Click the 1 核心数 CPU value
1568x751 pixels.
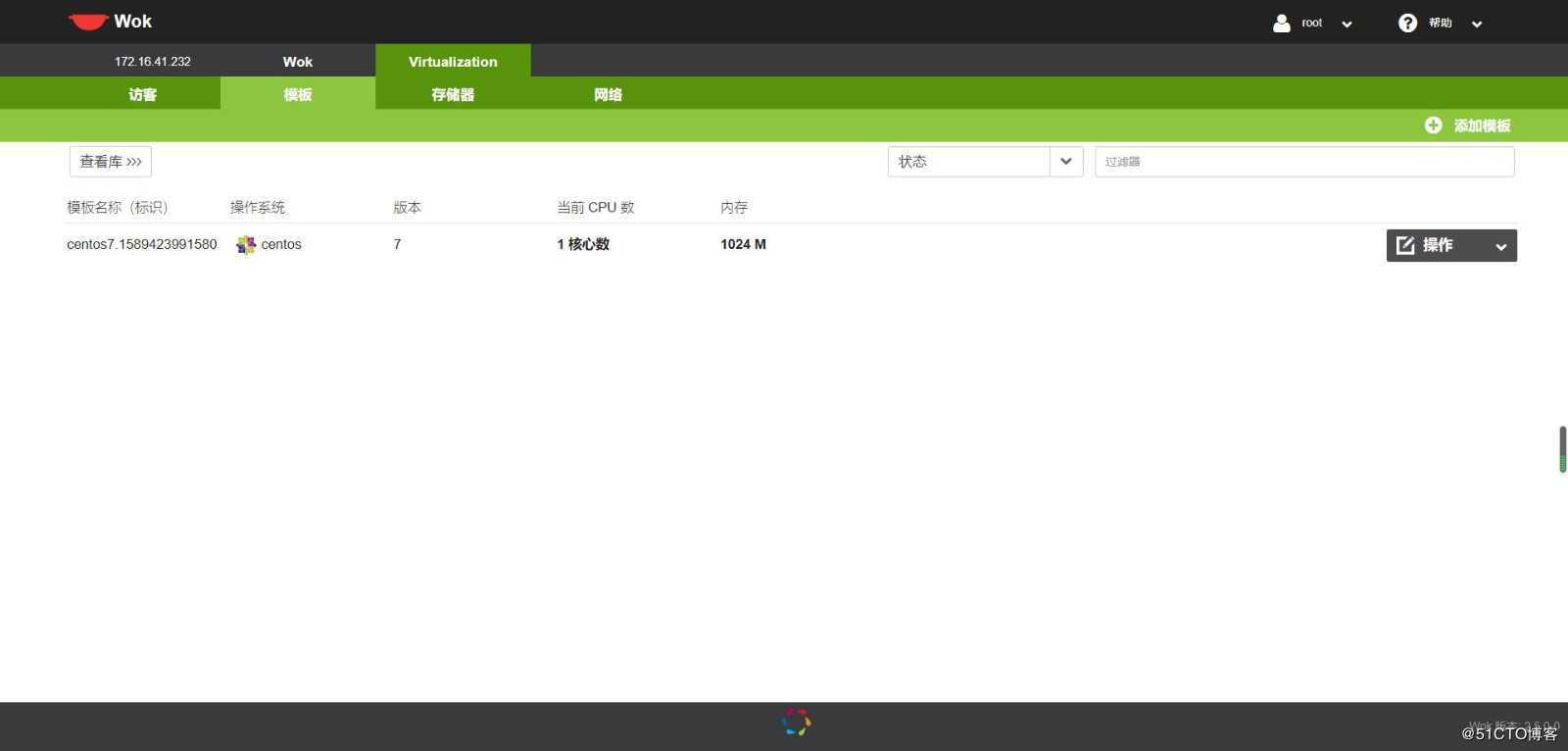tap(583, 244)
